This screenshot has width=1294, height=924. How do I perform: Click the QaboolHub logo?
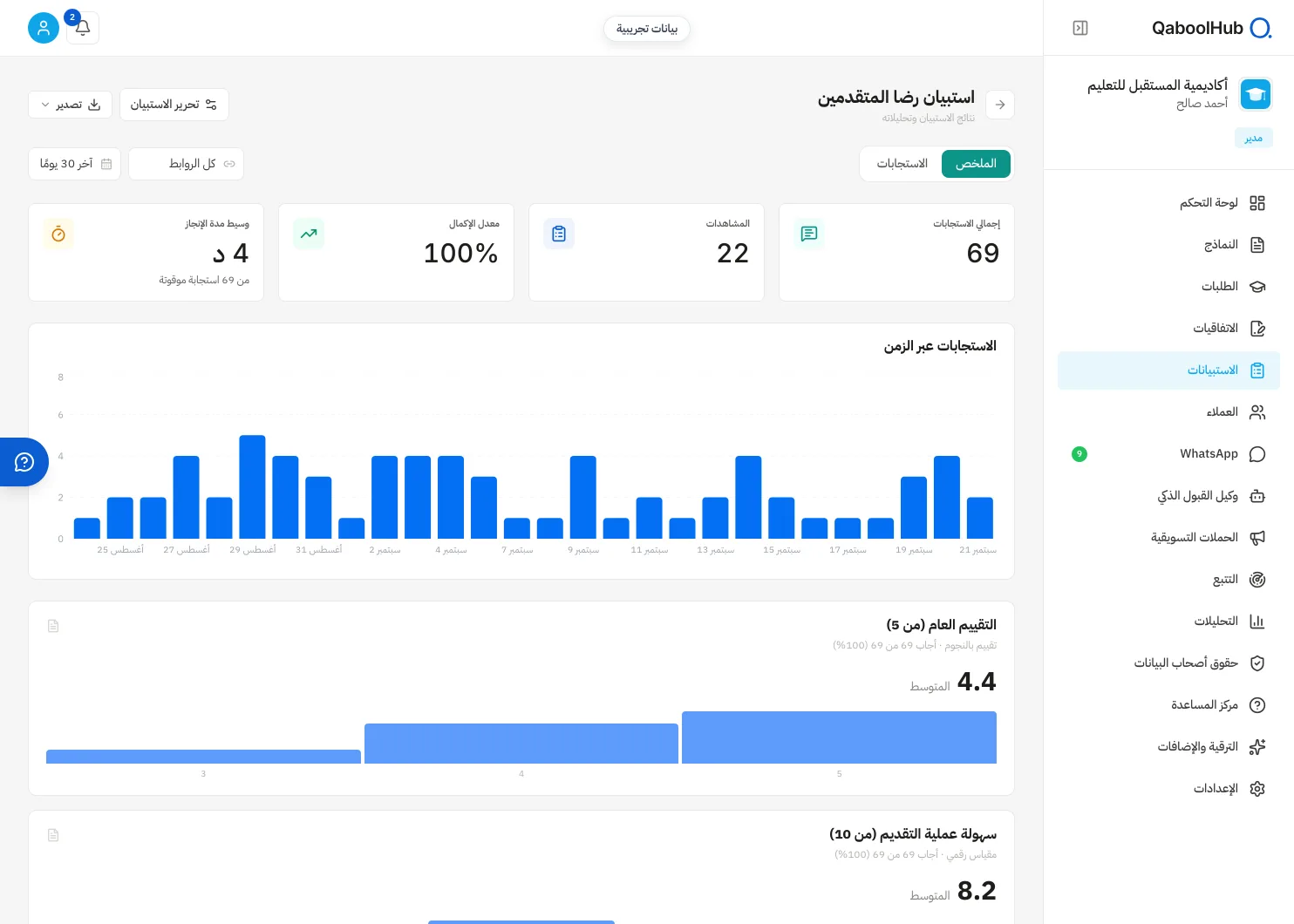click(x=1212, y=28)
